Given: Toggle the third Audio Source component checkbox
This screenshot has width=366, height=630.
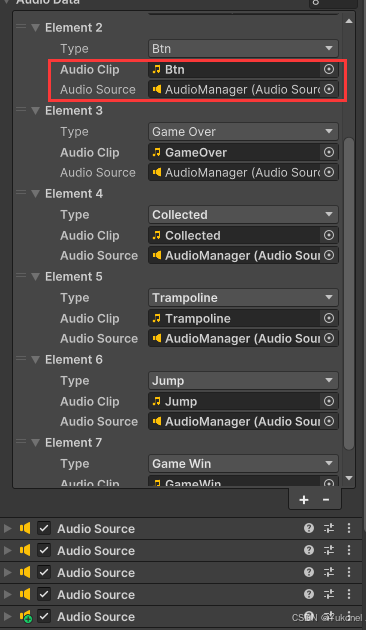Looking at the screenshot, I should pyautogui.click(x=44, y=572).
